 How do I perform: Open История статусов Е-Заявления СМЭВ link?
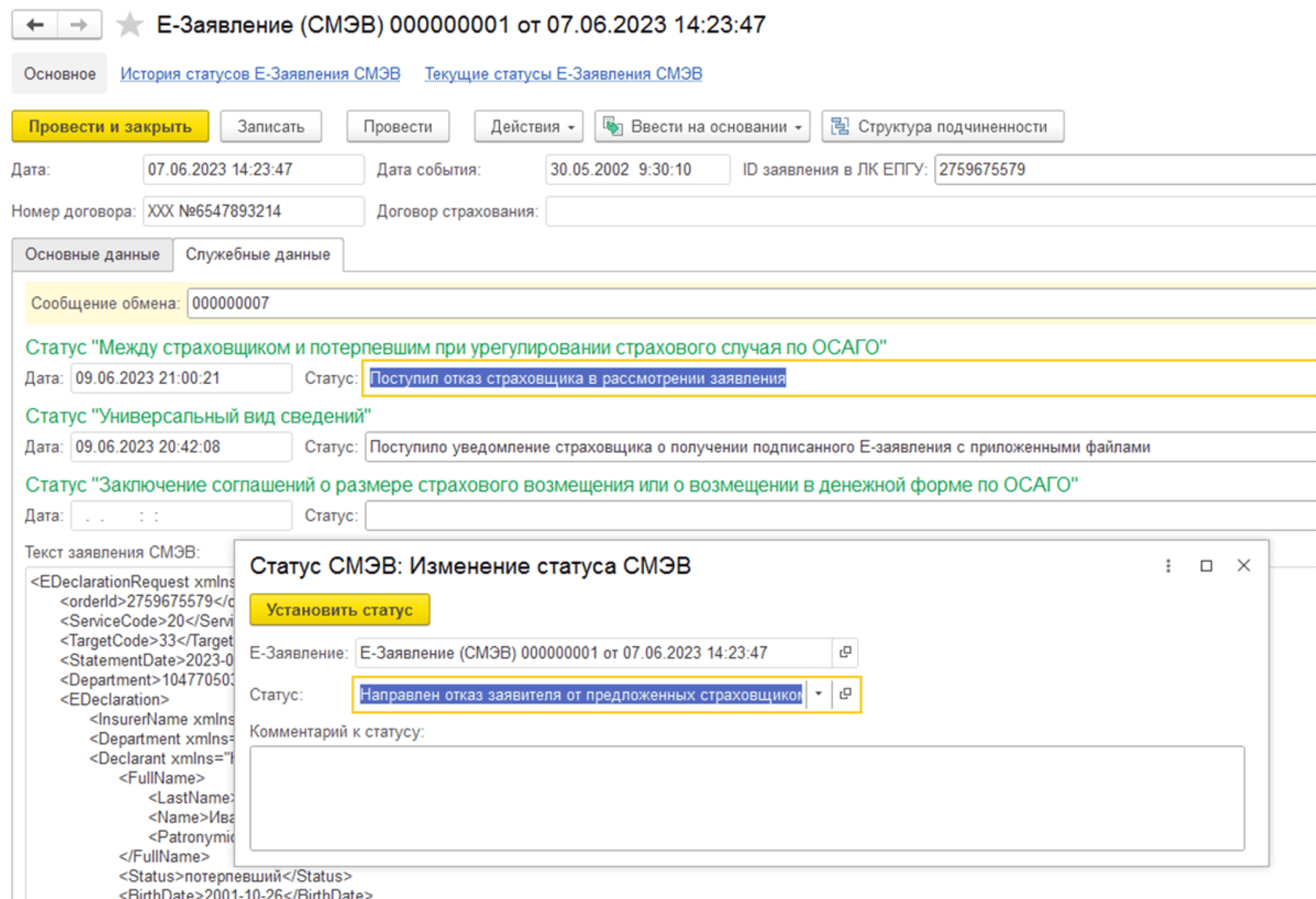coord(260,74)
